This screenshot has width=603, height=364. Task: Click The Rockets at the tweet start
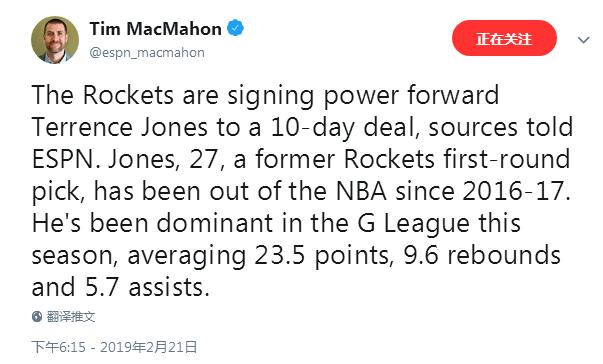(x=103, y=95)
